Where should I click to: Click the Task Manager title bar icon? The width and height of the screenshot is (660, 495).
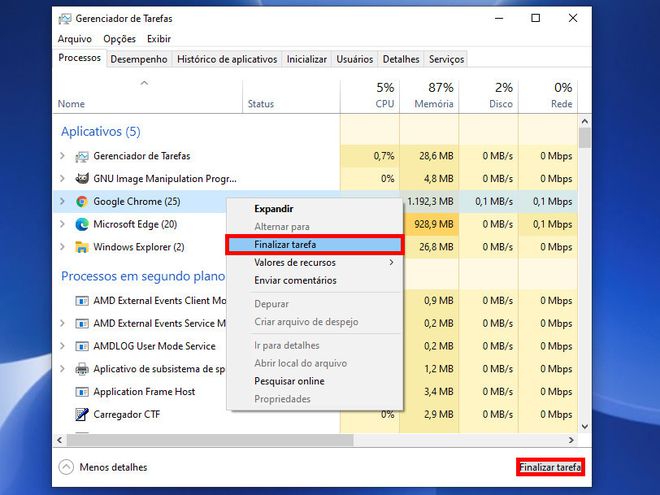[65, 19]
